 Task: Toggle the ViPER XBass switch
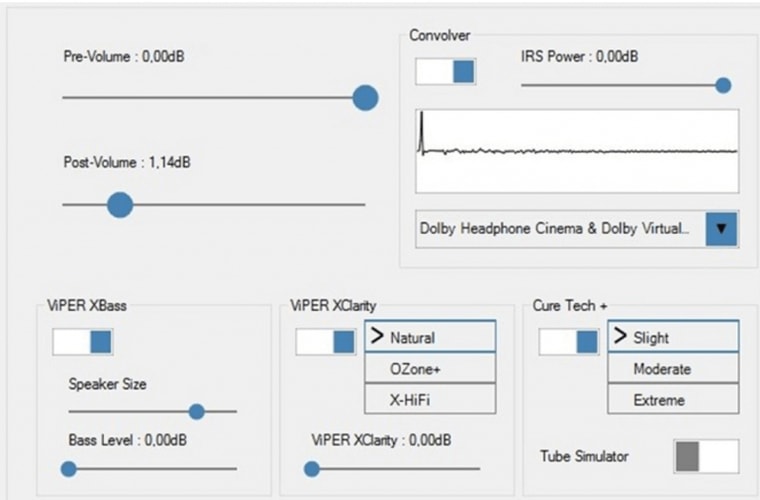[83, 342]
